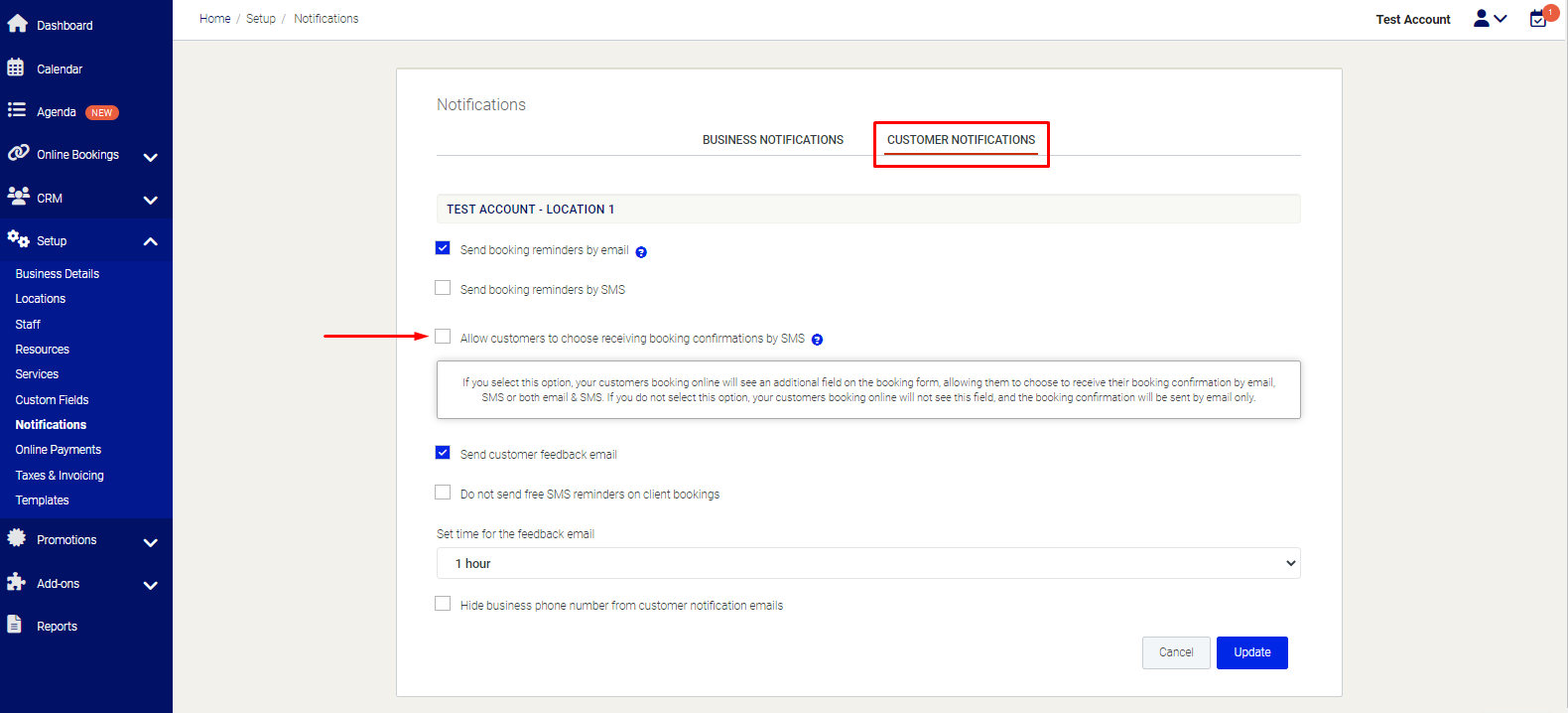Click the Dashboard home icon
1568x713 pixels.
click(x=18, y=24)
